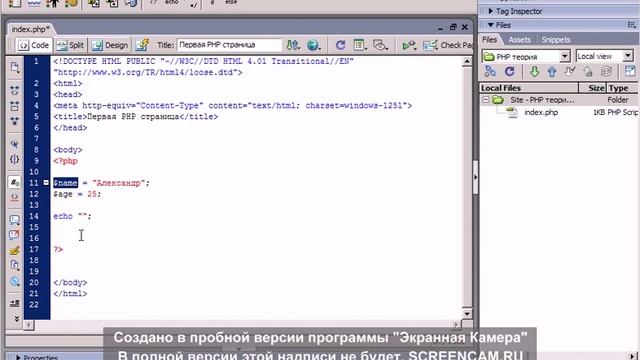Toggle Highlight Invalid HTML icon
This screenshot has height=360, width=640.
pyautogui.click(x=15, y=198)
